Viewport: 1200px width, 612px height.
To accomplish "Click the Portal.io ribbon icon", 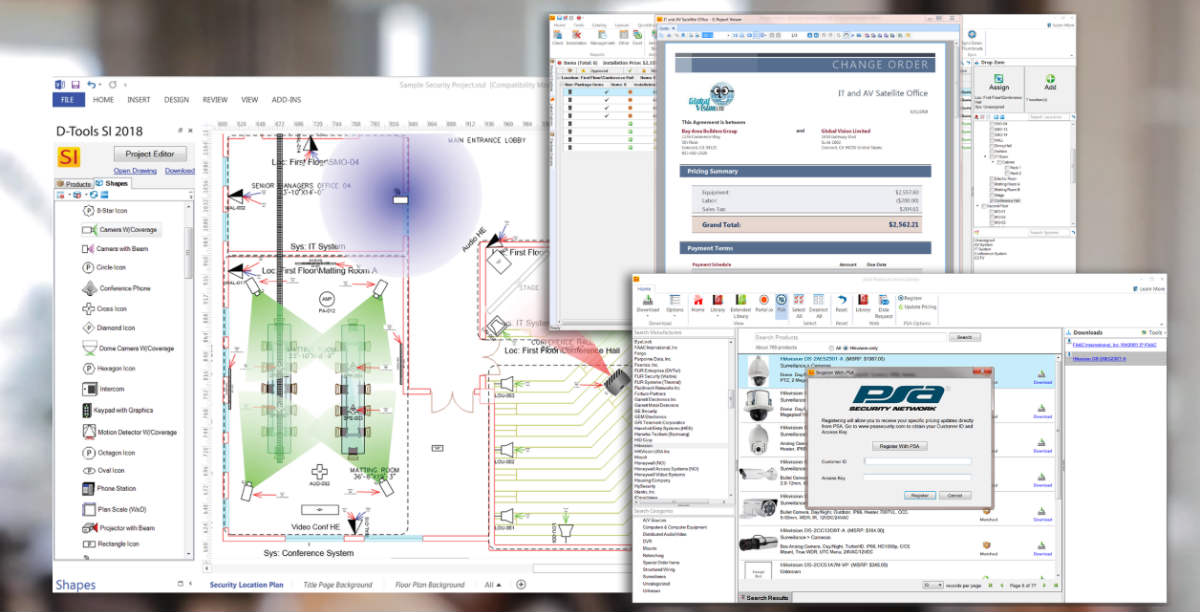I will (x=764, y=304).
